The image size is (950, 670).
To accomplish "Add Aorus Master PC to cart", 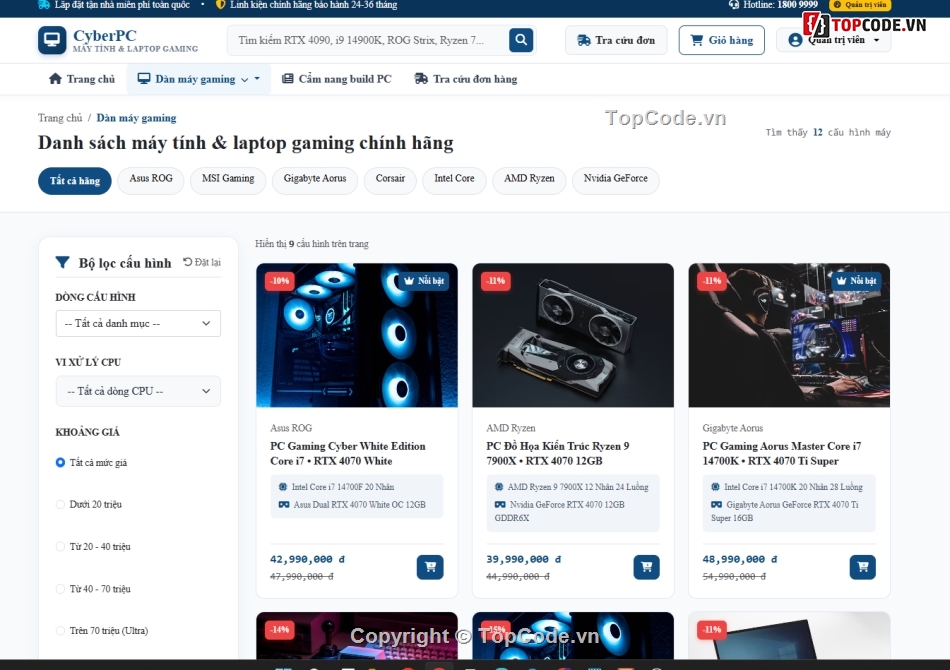I will point(863,567).
